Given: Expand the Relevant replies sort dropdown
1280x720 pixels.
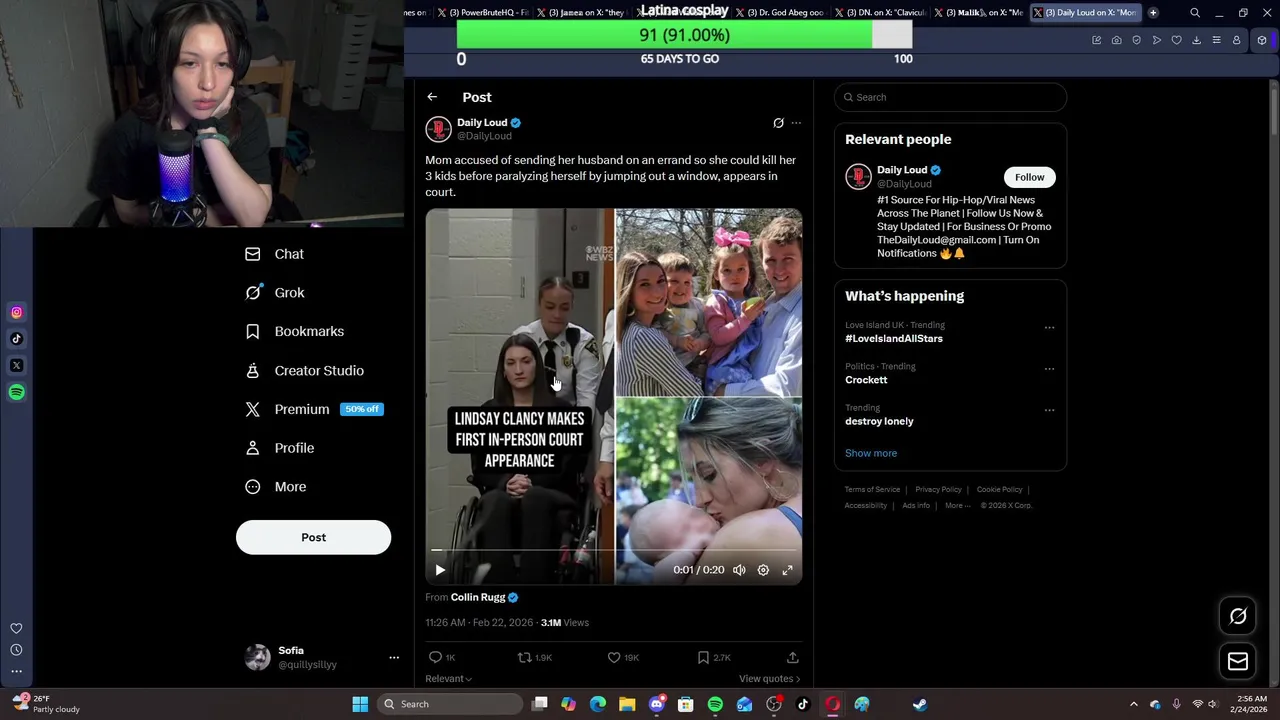Looking at the screenshot, I should pyautogui.click(x=448, y=679).
